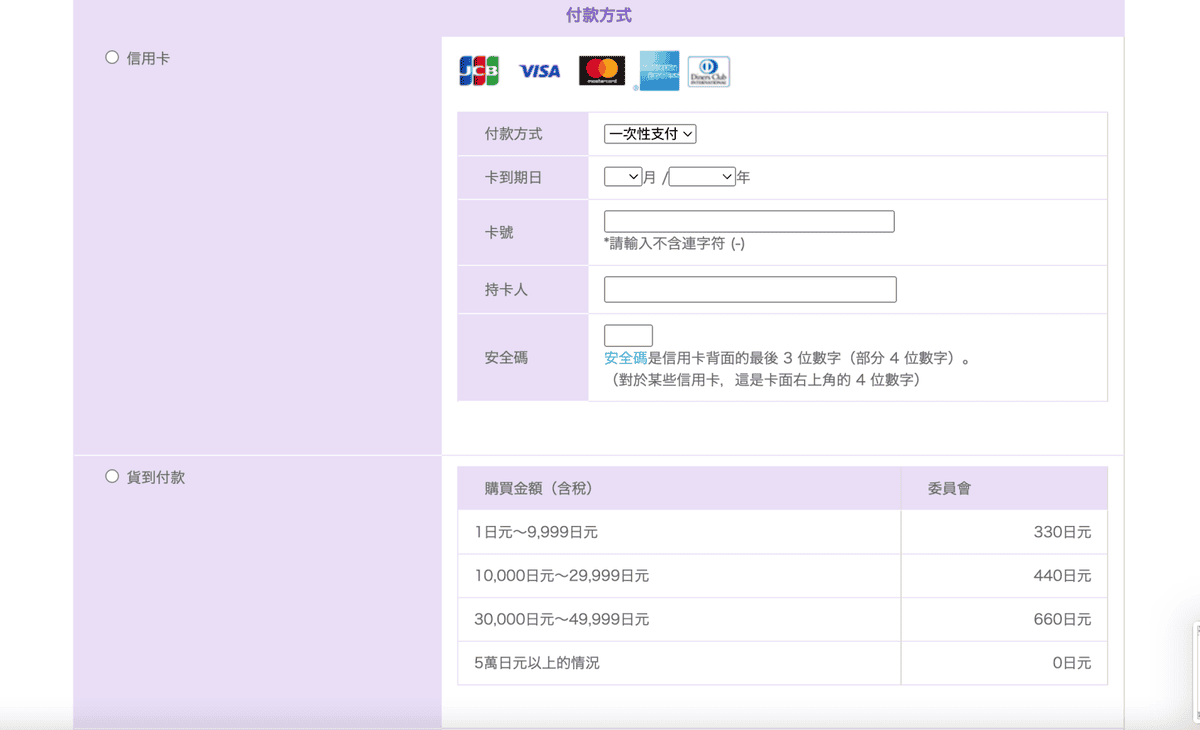
Task: Click the 30,000日元～49,999日元 row
Action: click(782, 620)
